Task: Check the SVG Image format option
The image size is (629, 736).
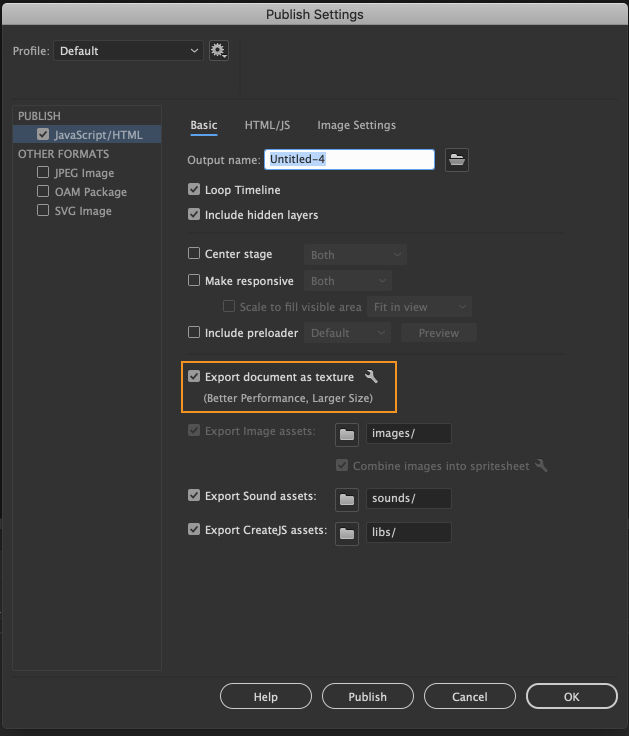Action: tap(43, 210)
